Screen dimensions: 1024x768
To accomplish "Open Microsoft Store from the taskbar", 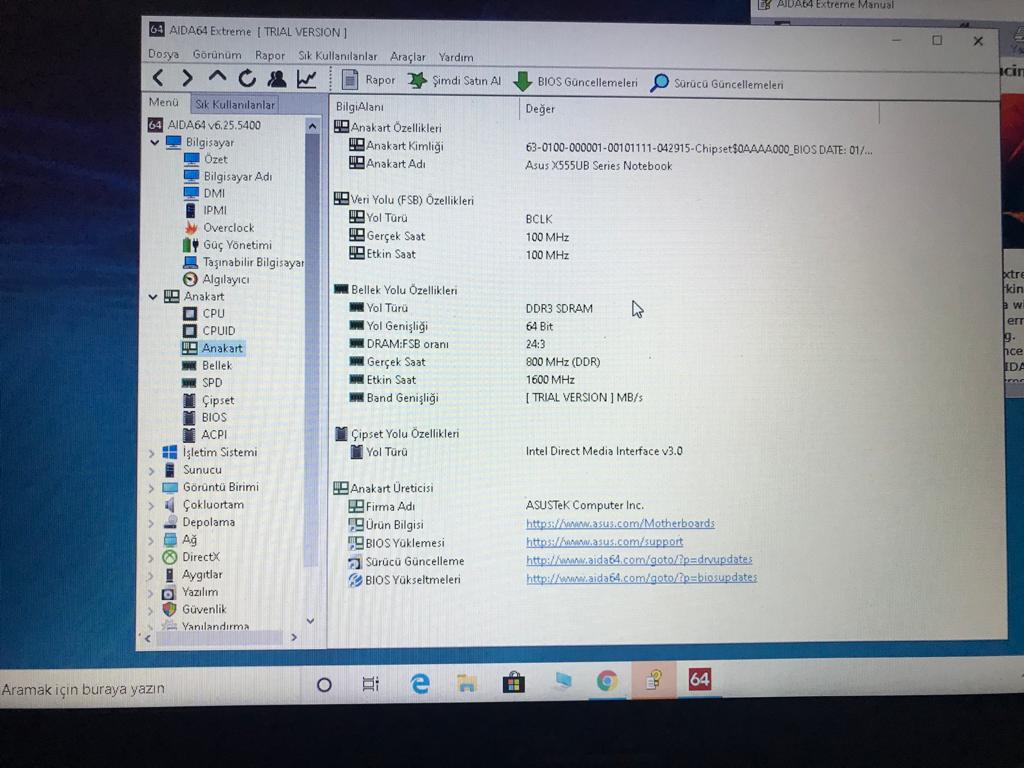I will [x=513, y=682].
